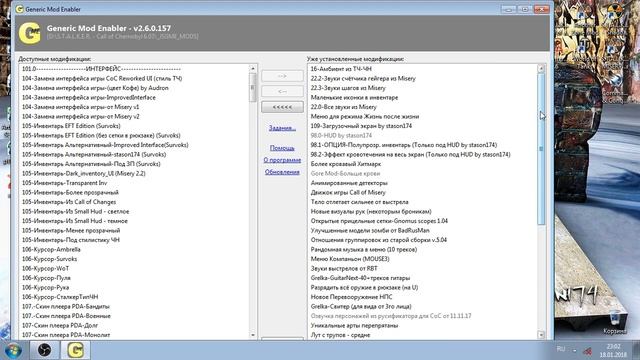
Task: Select 105 Dark_inventory_UI (Misery 2.2)
Action: 84,173
